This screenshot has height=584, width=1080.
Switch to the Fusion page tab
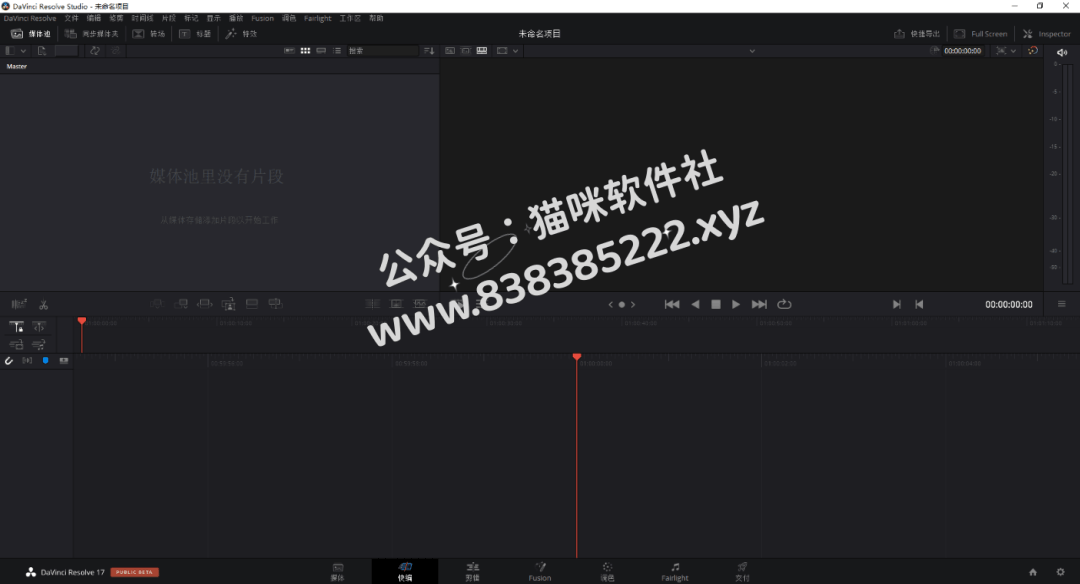(x=540, y=572)
